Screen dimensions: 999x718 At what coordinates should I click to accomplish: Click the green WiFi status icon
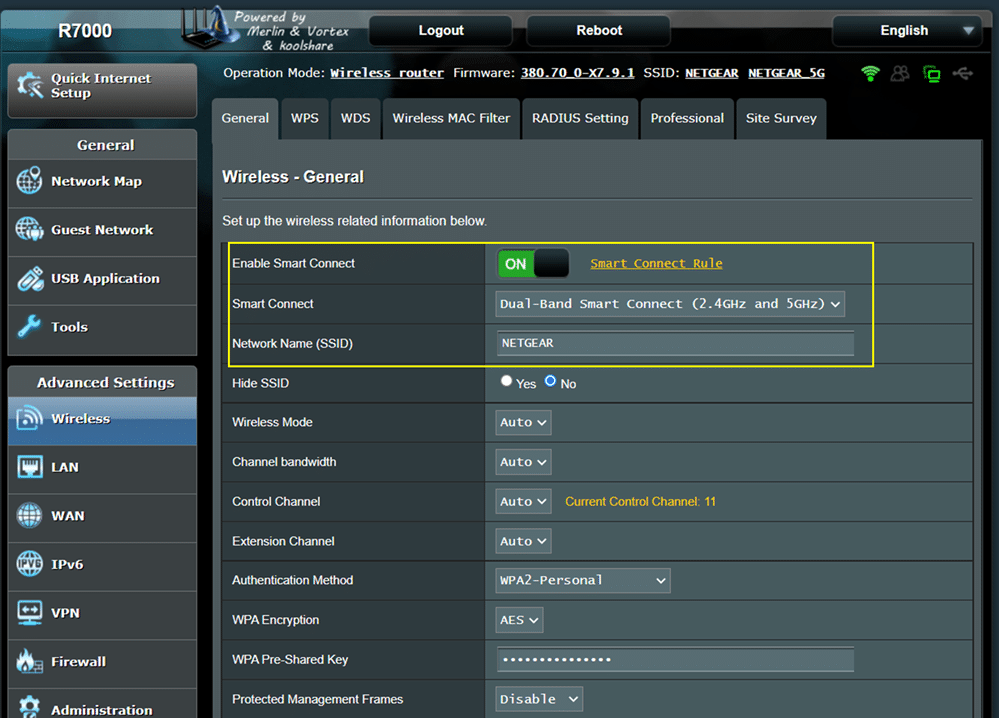(x=870, y=73)
